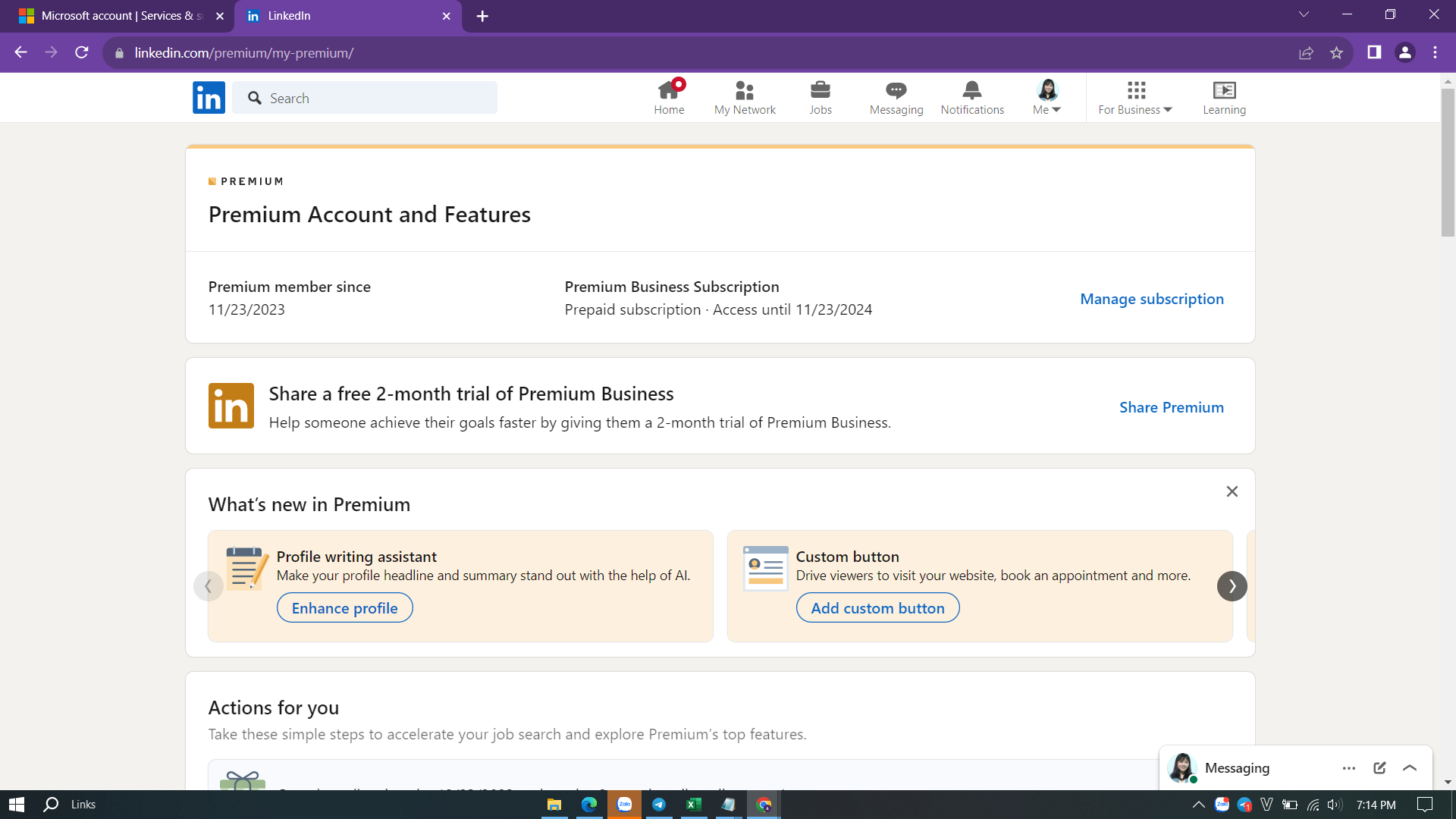This screenshot has width=1456, height=819.
Task: Select the 'Premium Account and Features' heading
Action: click(369, 215)
